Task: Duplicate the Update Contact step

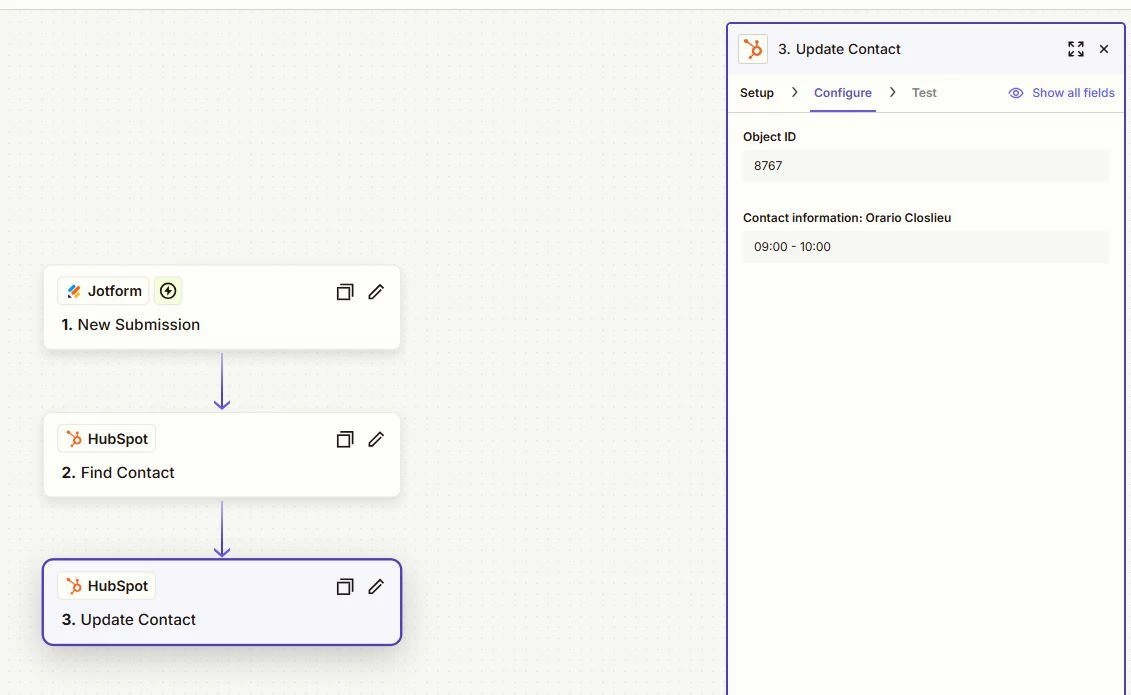Action: coord(345,587)
